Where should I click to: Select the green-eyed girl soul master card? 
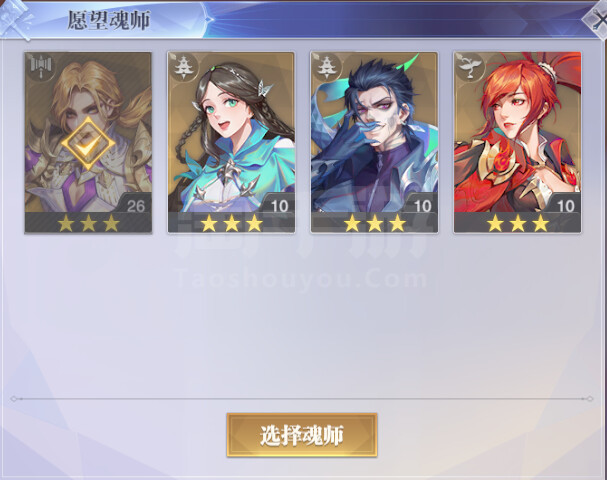tap(231, 142)
